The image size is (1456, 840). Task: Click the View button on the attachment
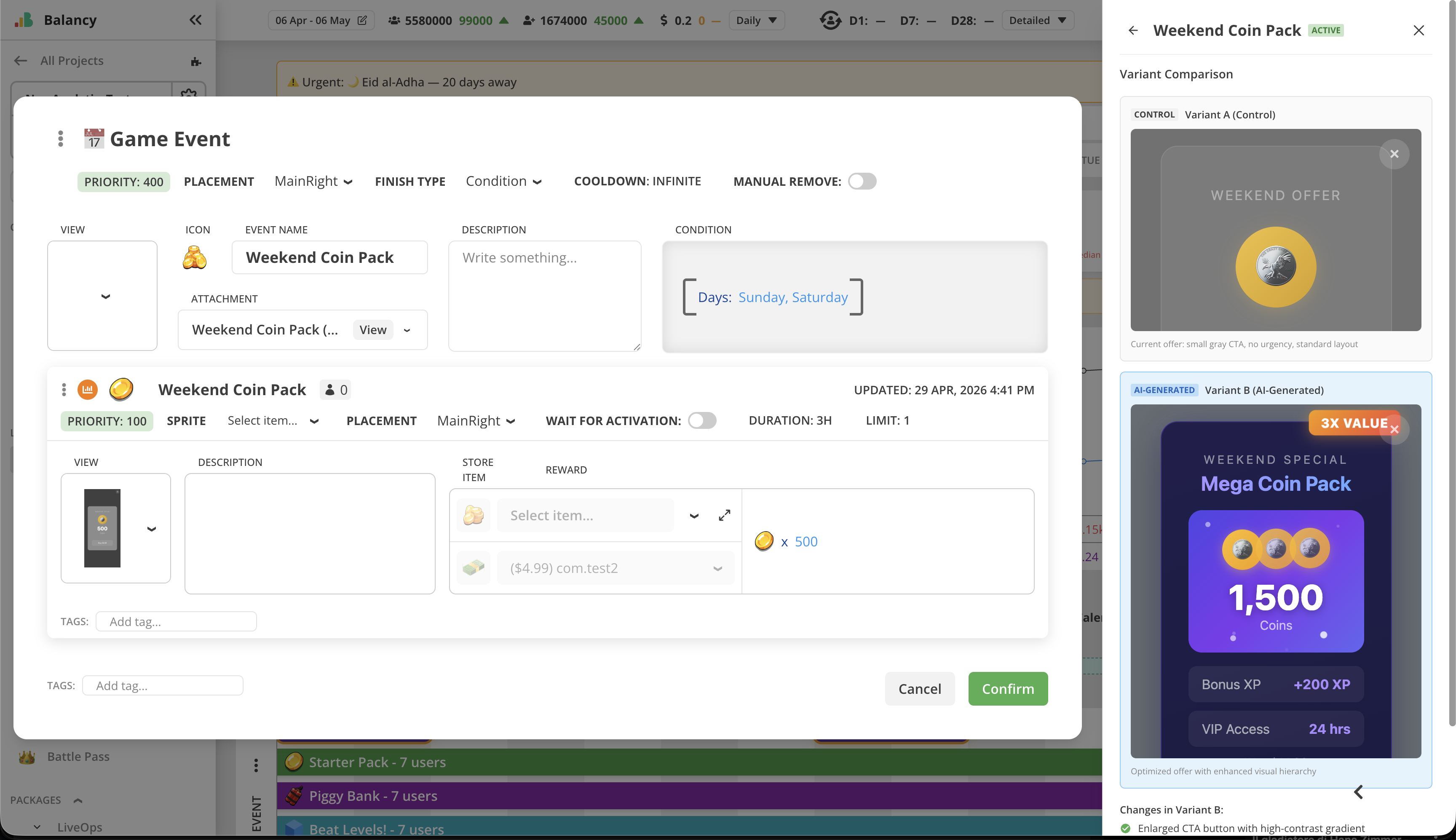(373, 330)
